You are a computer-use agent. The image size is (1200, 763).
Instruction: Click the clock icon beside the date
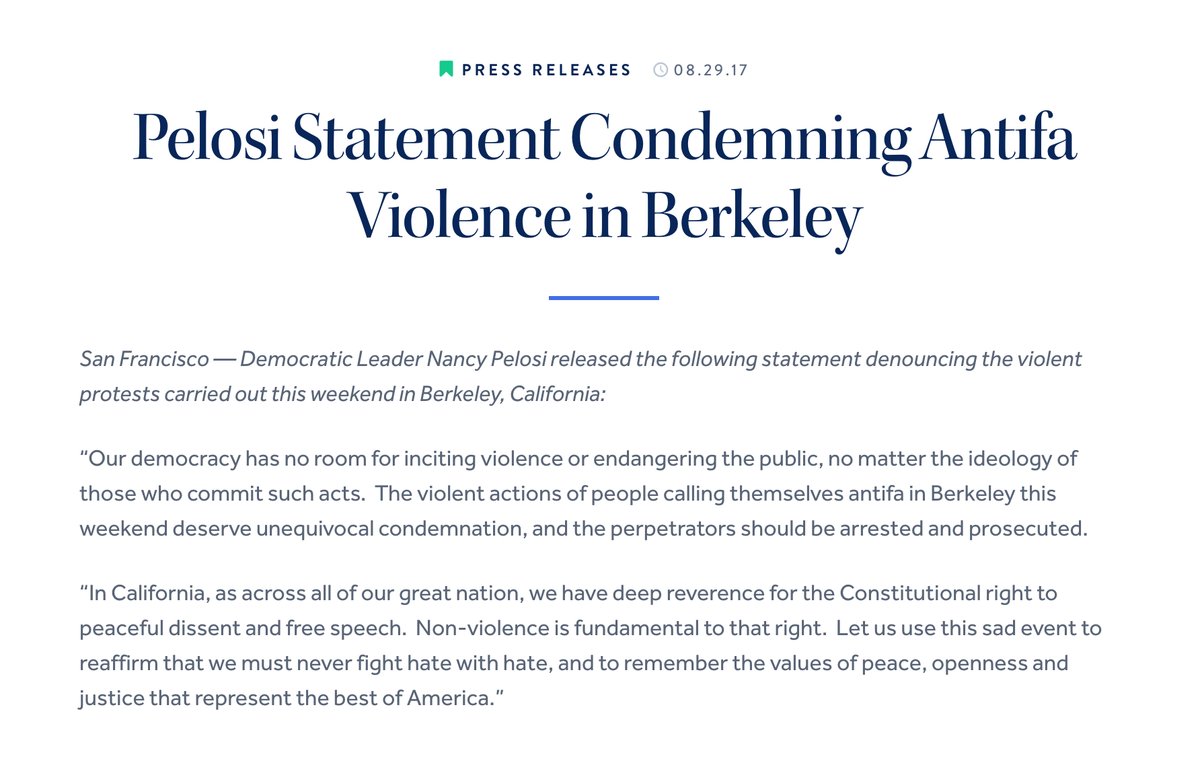tap(660, 70)
